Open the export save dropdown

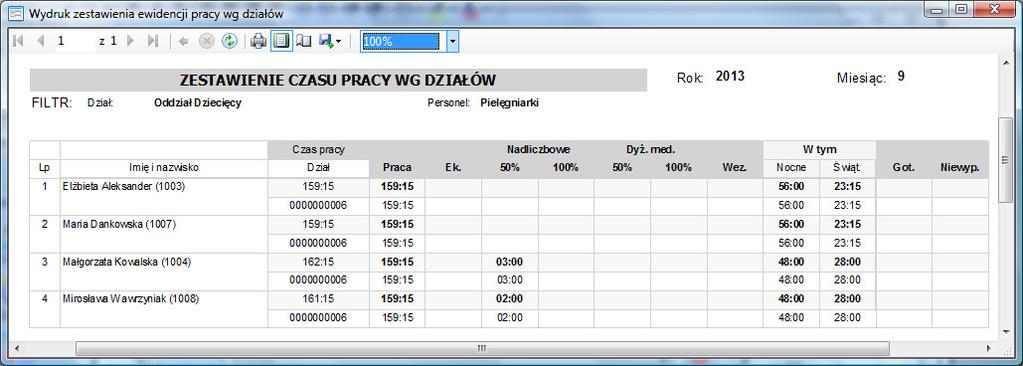pyautogui.click(x=329, y=41)
